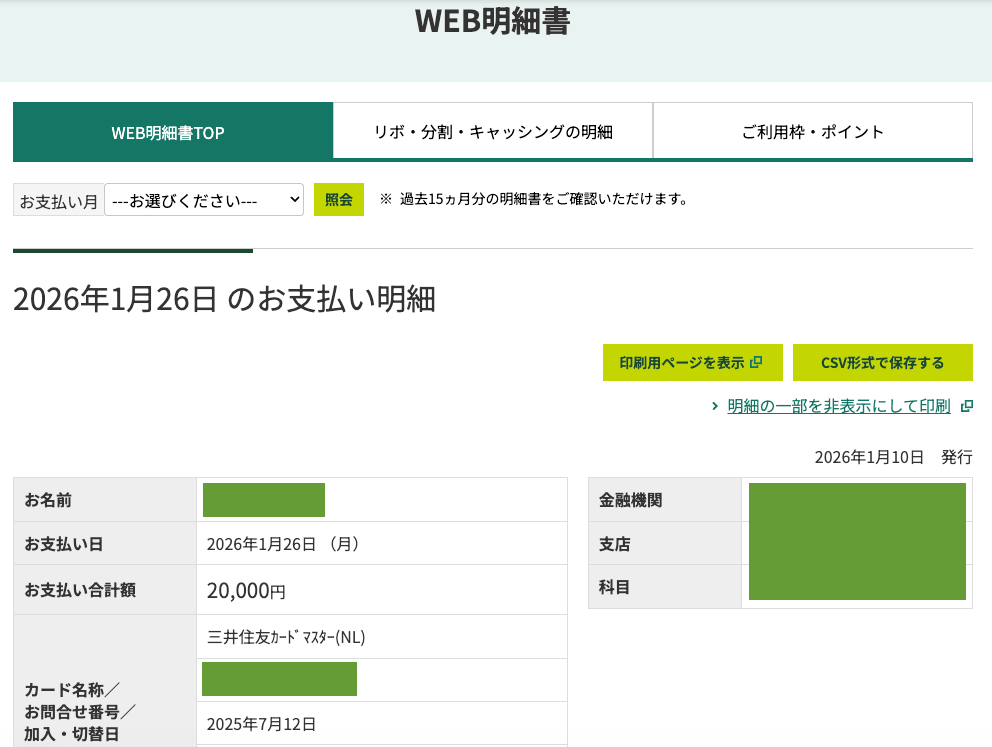The image size is (992, 747).
Task: Select the WEB明細書TOP tab
Action: tap(172, 132)
